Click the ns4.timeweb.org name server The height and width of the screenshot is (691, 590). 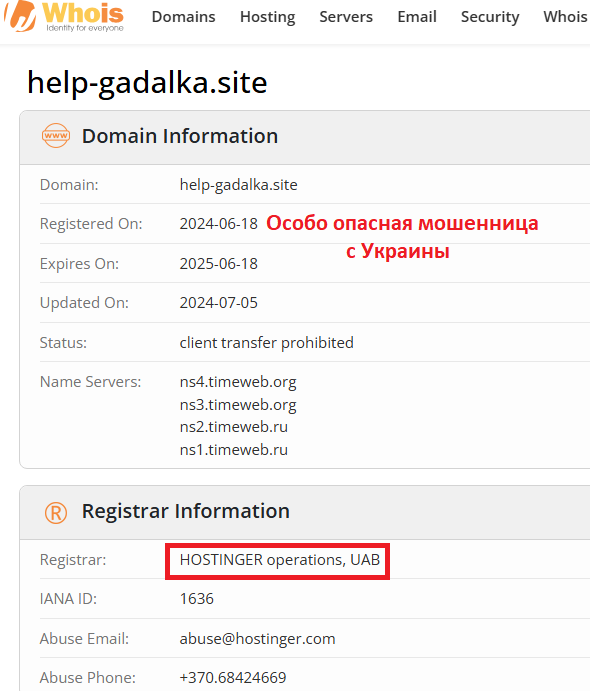click(x=238, y=382)
